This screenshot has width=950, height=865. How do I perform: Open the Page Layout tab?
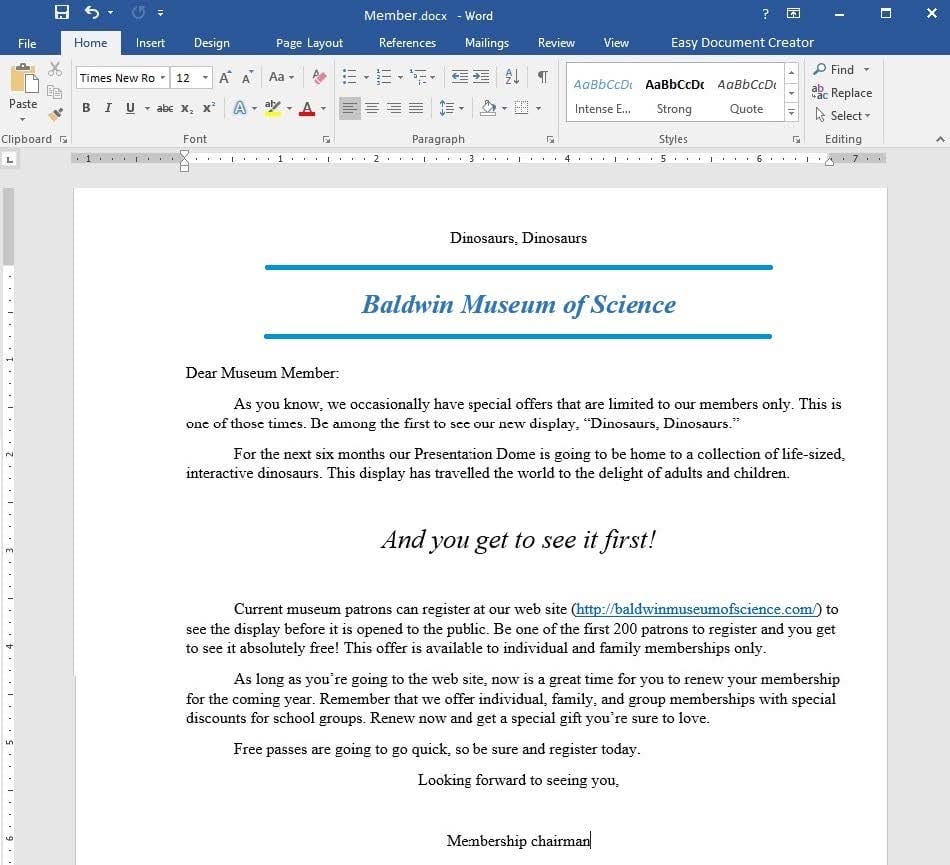[309, 43]
